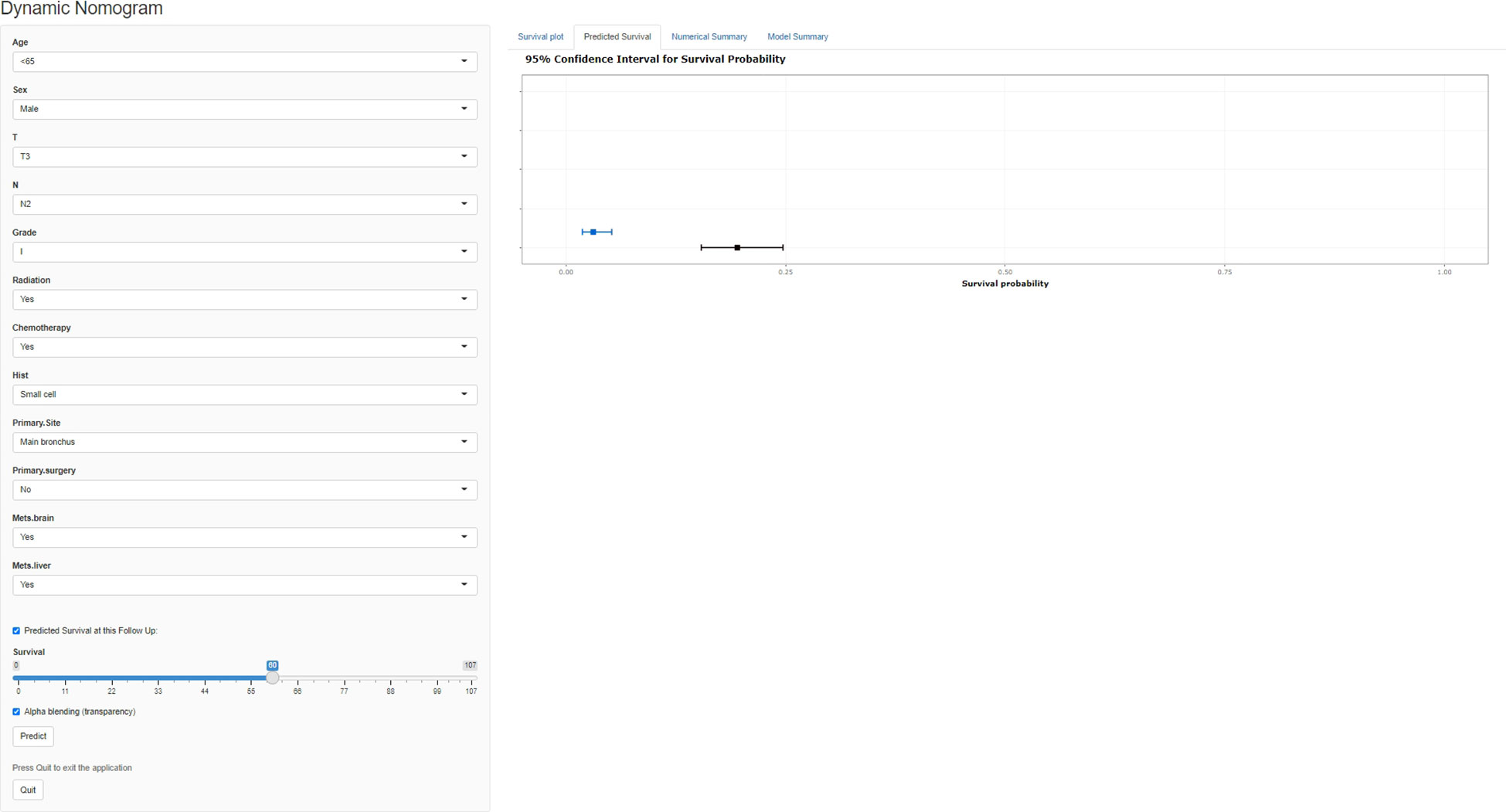
Task: Open the Numerical Summary tab
Action: (709, 37)
